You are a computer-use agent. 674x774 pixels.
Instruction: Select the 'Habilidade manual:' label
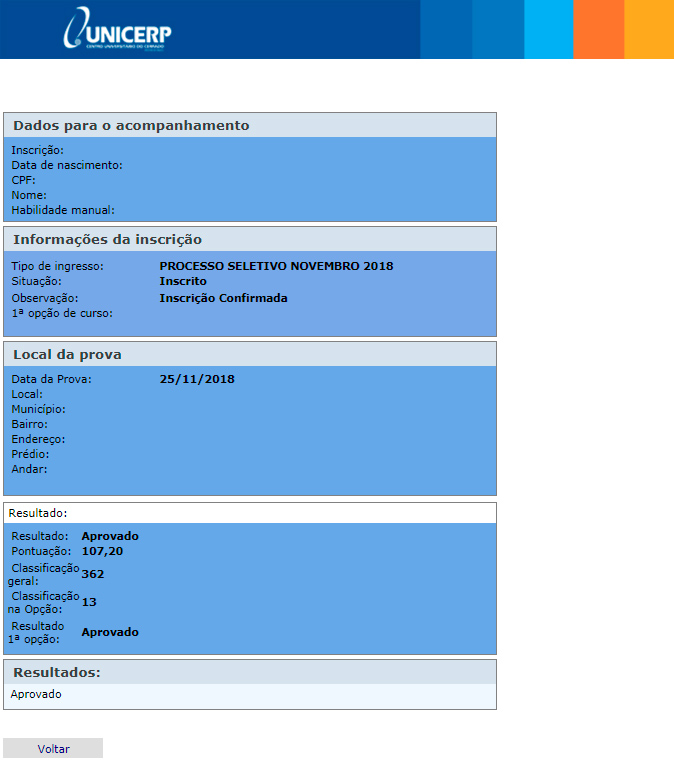pos(63,210)
